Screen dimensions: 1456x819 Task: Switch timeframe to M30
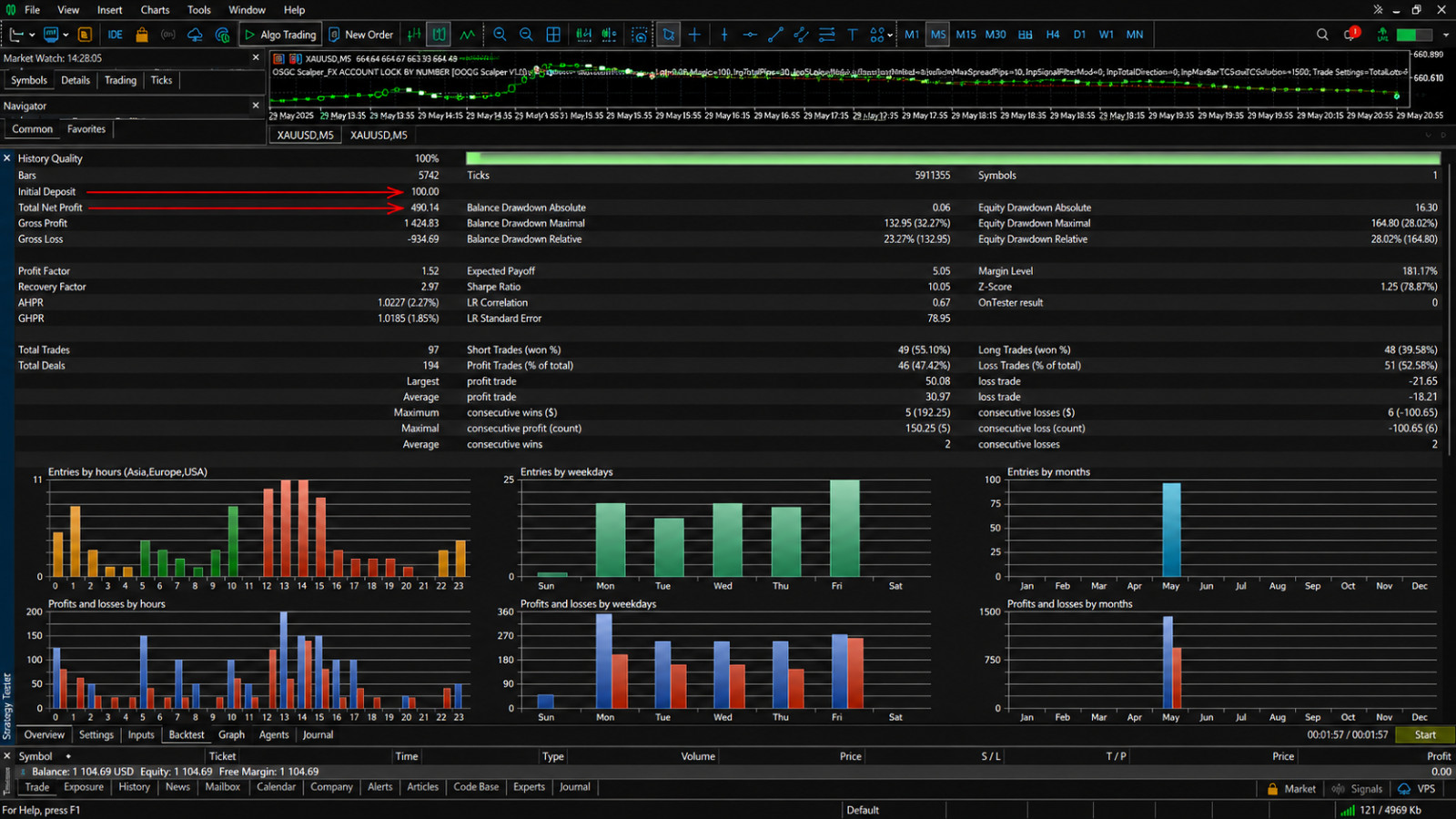[x=996, y=35]
